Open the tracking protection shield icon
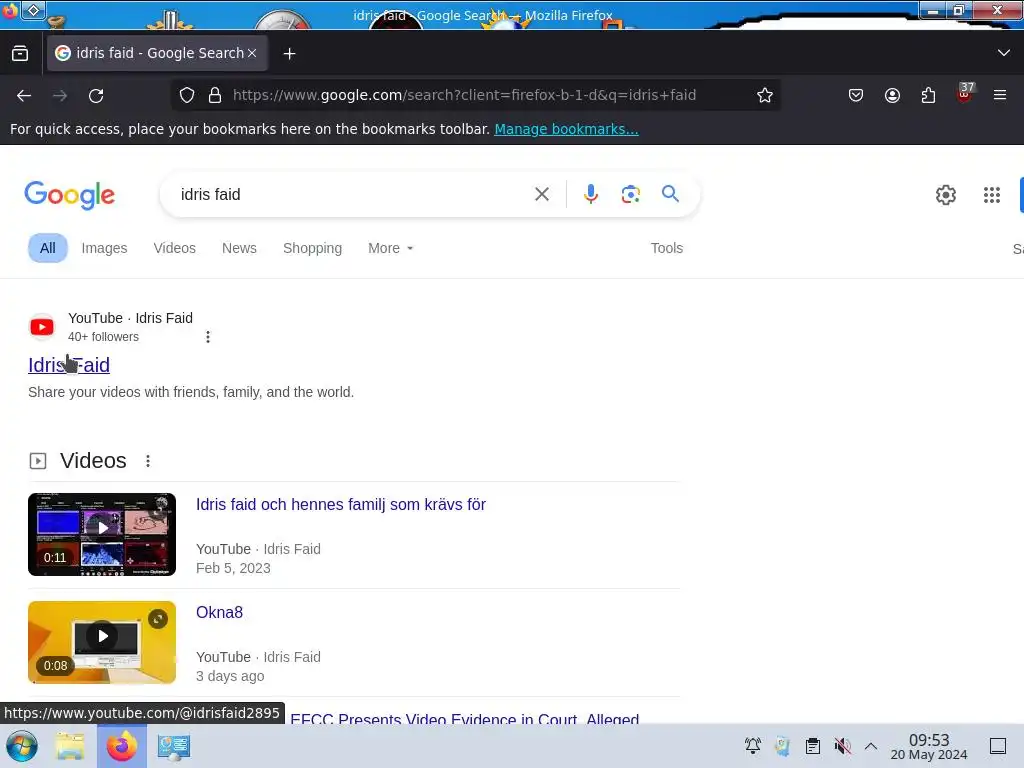The width and height of the screenshot is (1024, 768). pos(187,95)
